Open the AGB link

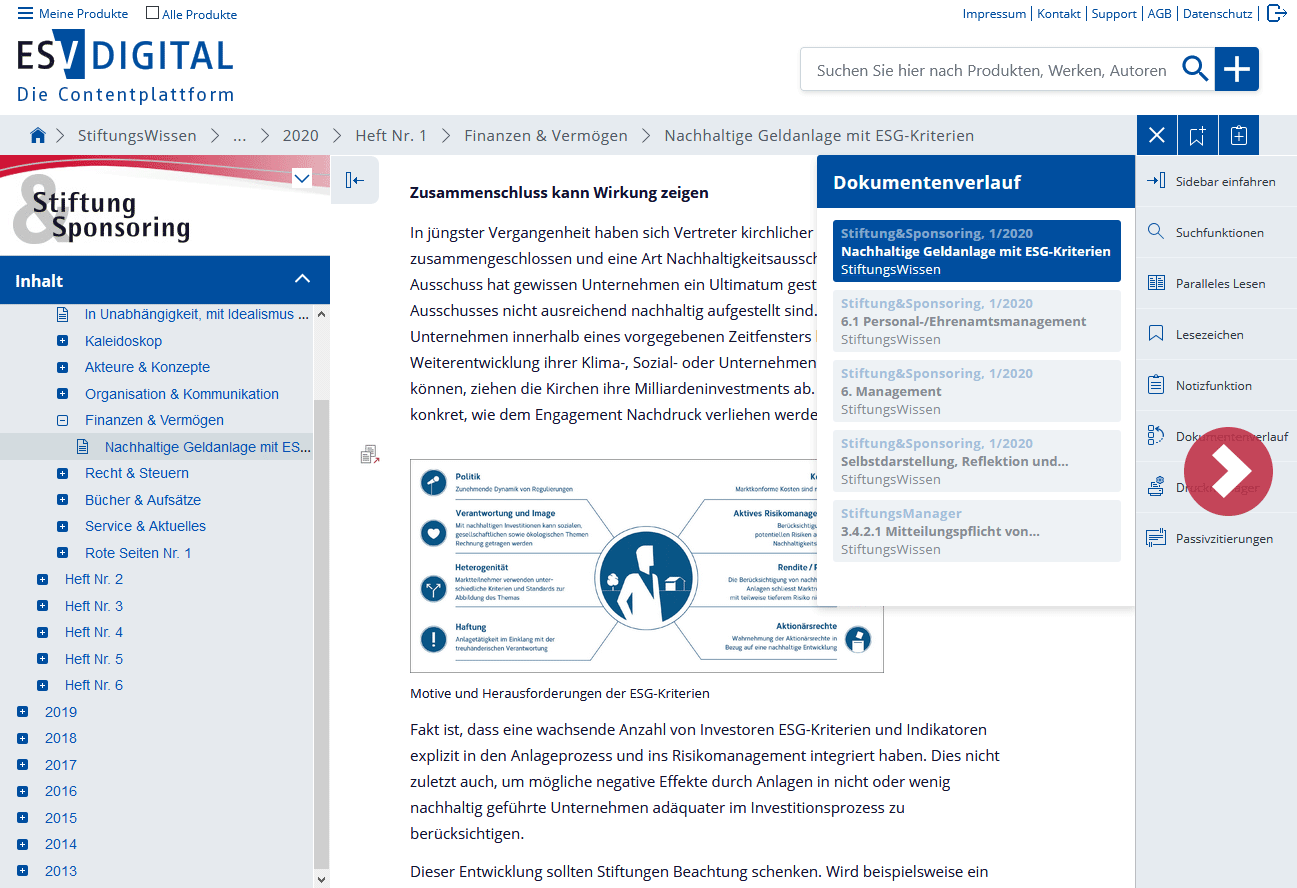pyautogui.click(x=1160, y=14)
